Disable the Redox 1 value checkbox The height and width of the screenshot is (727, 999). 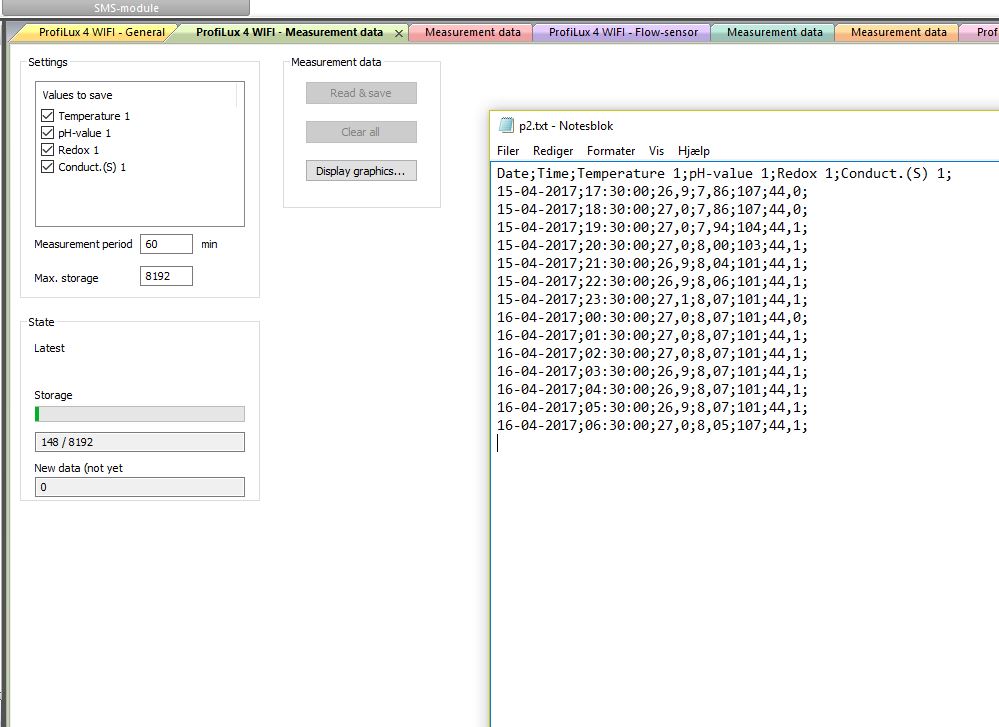[47, 150]
